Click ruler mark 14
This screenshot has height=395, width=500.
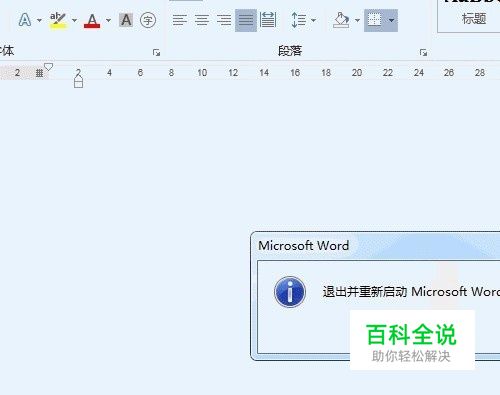coord(264,72)
